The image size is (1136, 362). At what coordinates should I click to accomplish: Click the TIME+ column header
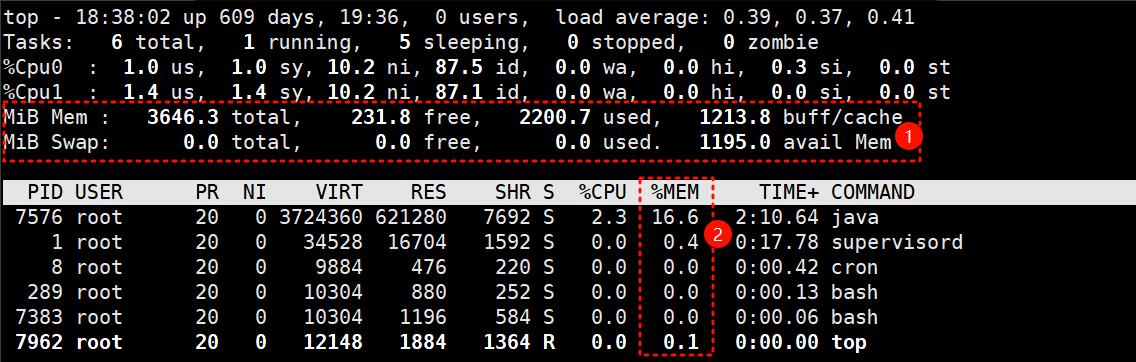tap(789, 192)
